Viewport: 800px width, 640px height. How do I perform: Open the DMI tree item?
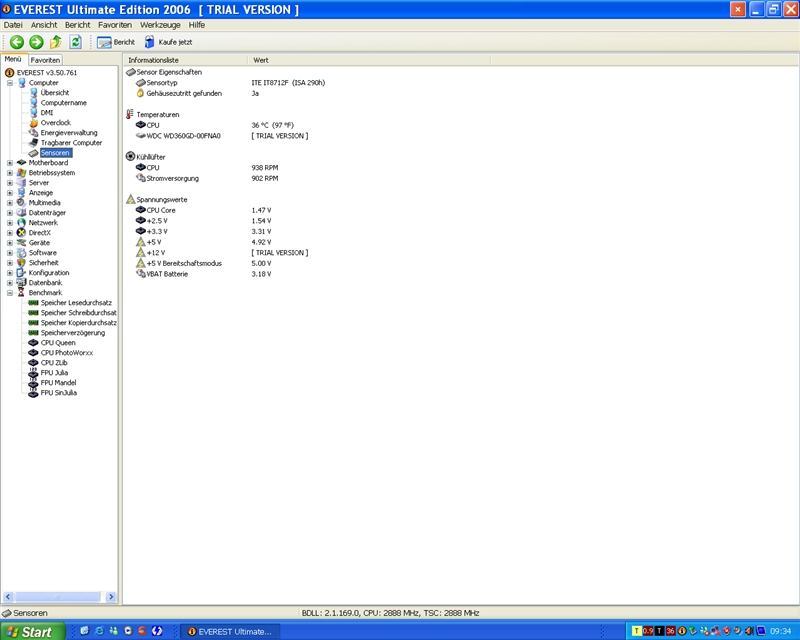[46, 113]
